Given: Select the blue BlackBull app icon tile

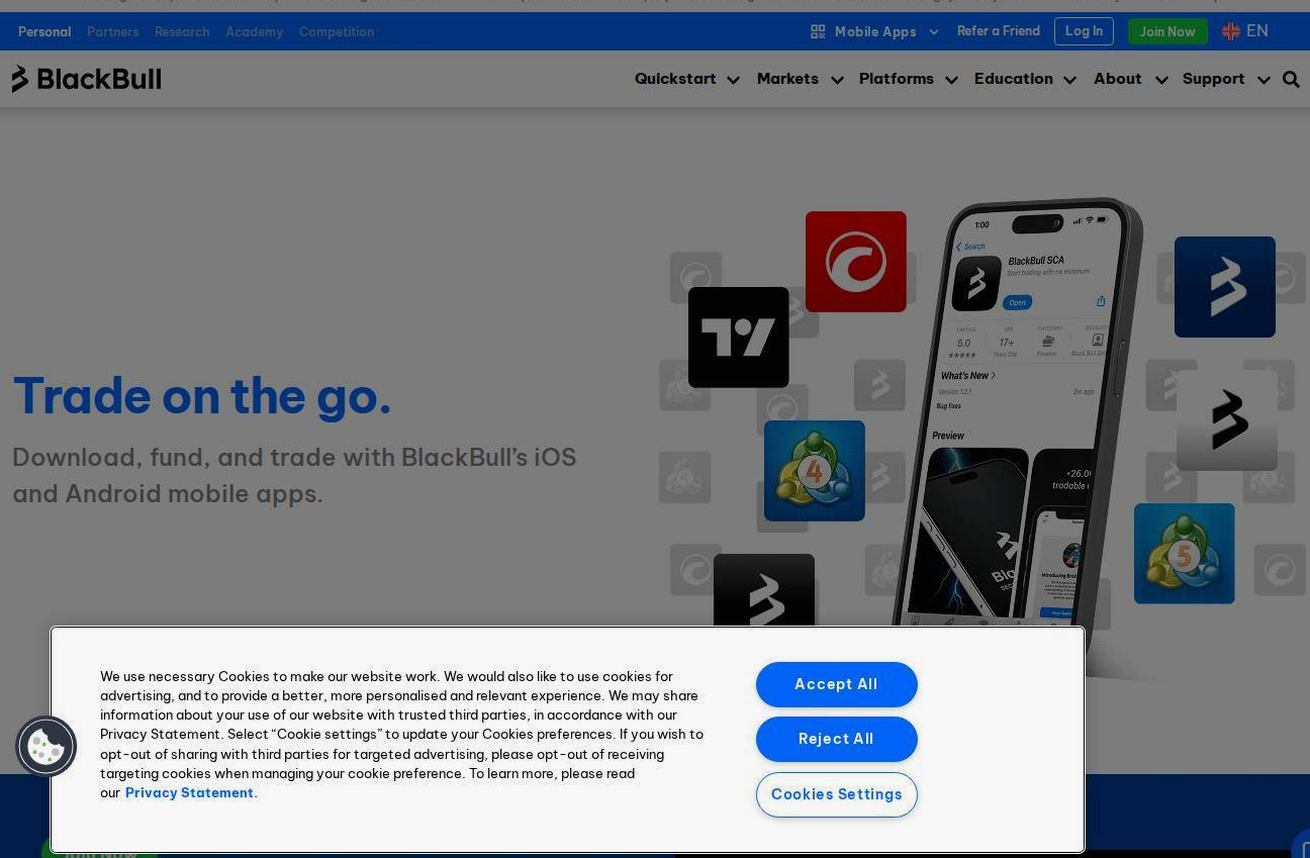Looking at the screenshot, I should point(1224,287).
